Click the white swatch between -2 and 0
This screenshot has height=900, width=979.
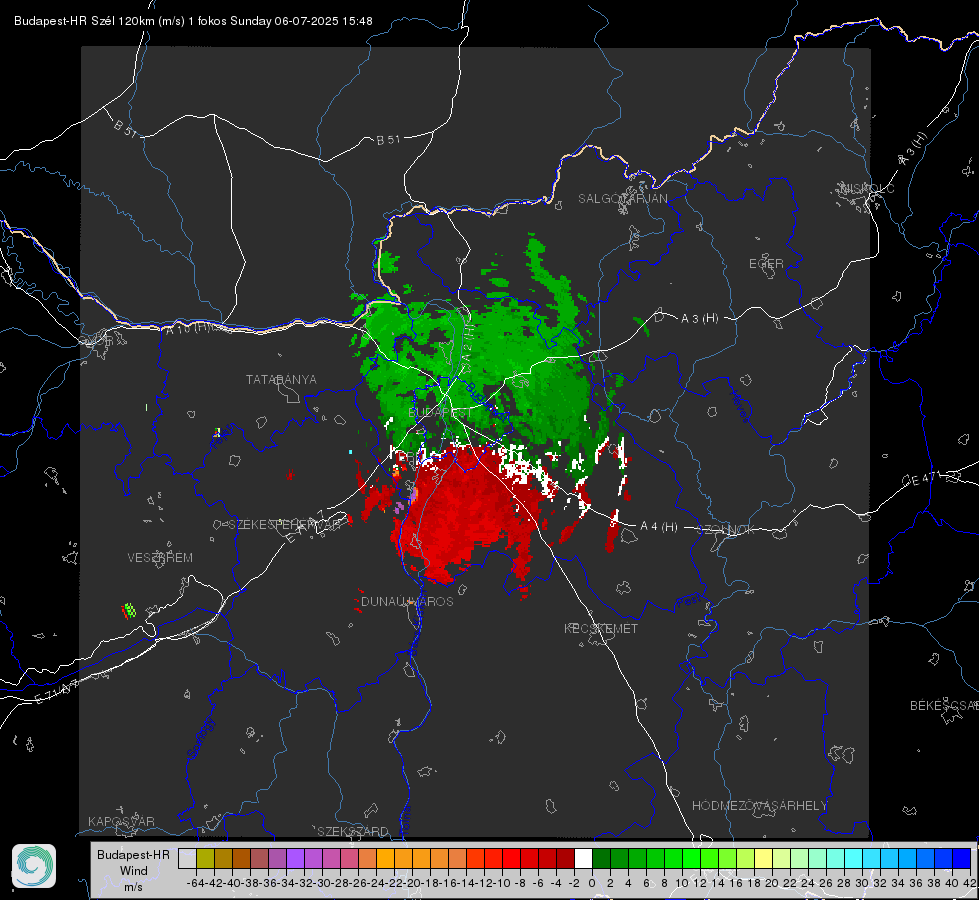pyautogui.click(x=583, y=859)
